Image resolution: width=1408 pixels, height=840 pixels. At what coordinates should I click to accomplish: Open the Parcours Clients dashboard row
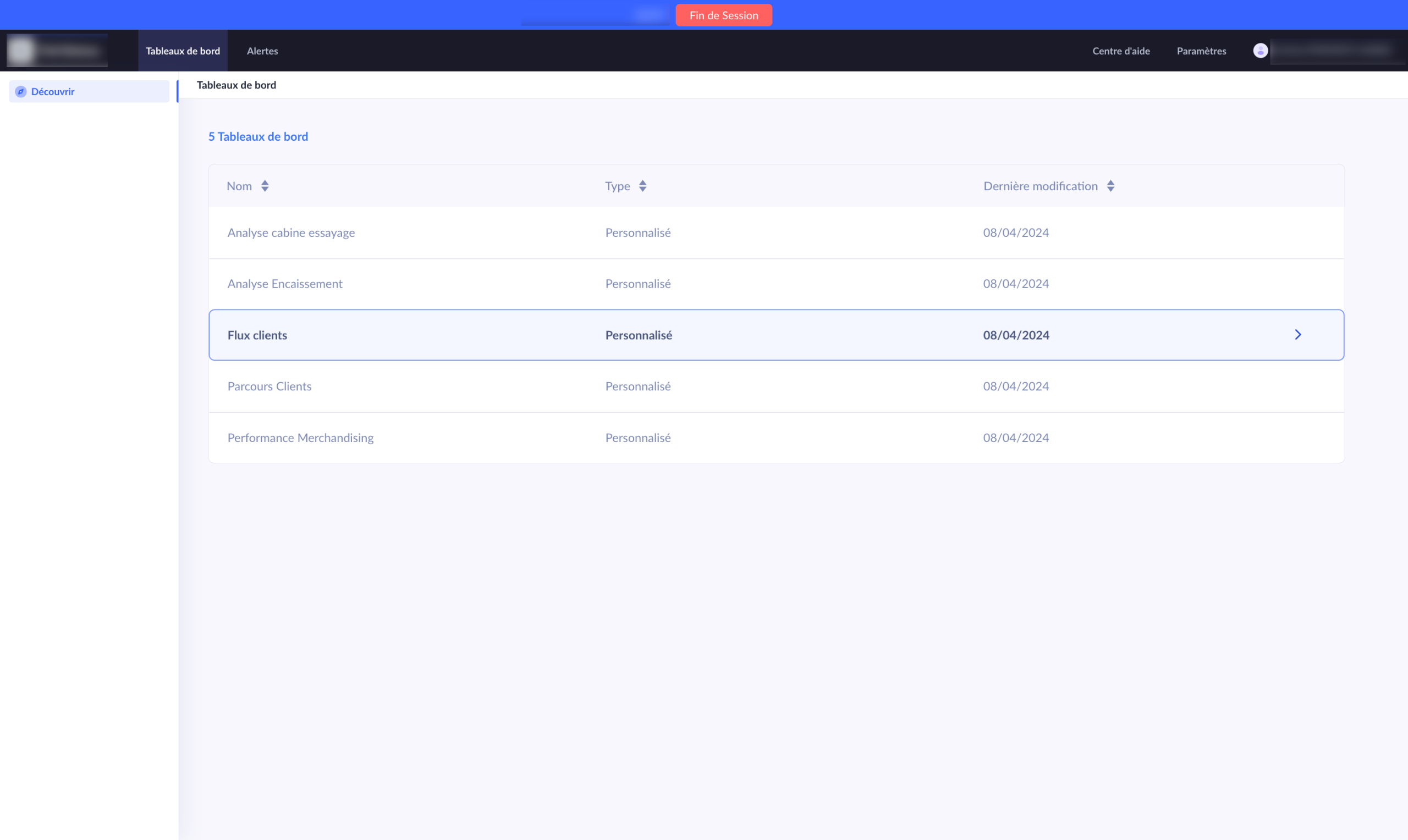point(269,386)
